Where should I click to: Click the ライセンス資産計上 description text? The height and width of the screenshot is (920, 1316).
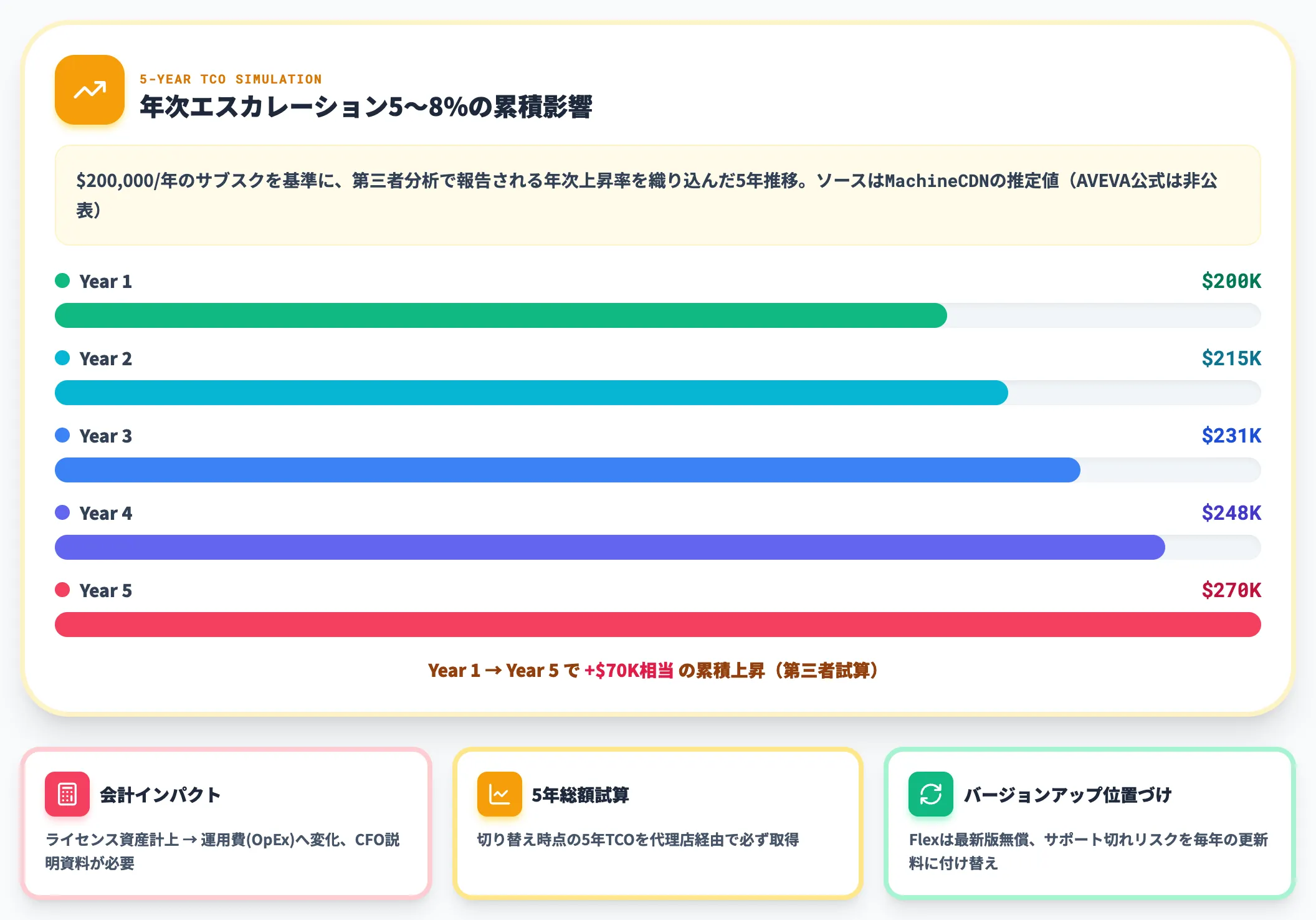pos(222,851)
